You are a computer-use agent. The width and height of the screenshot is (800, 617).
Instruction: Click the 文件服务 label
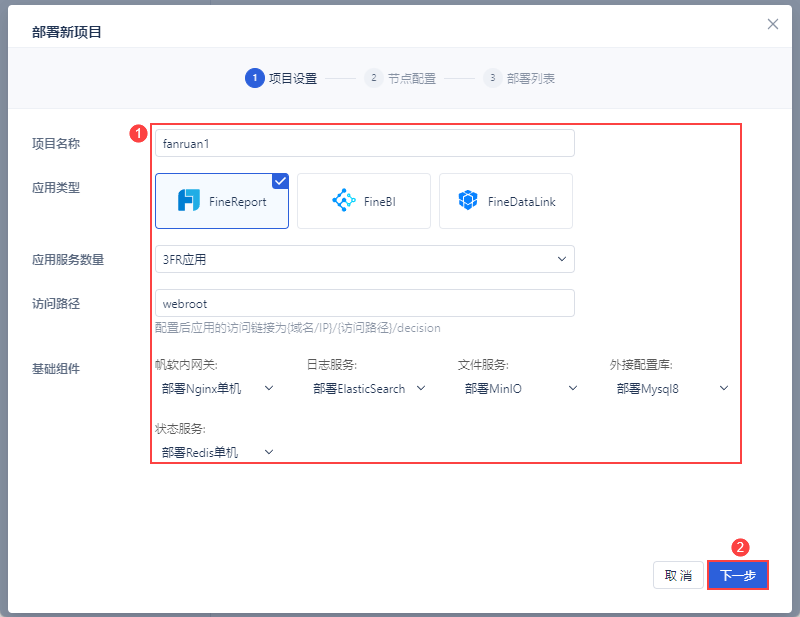(x=483, y=365)
